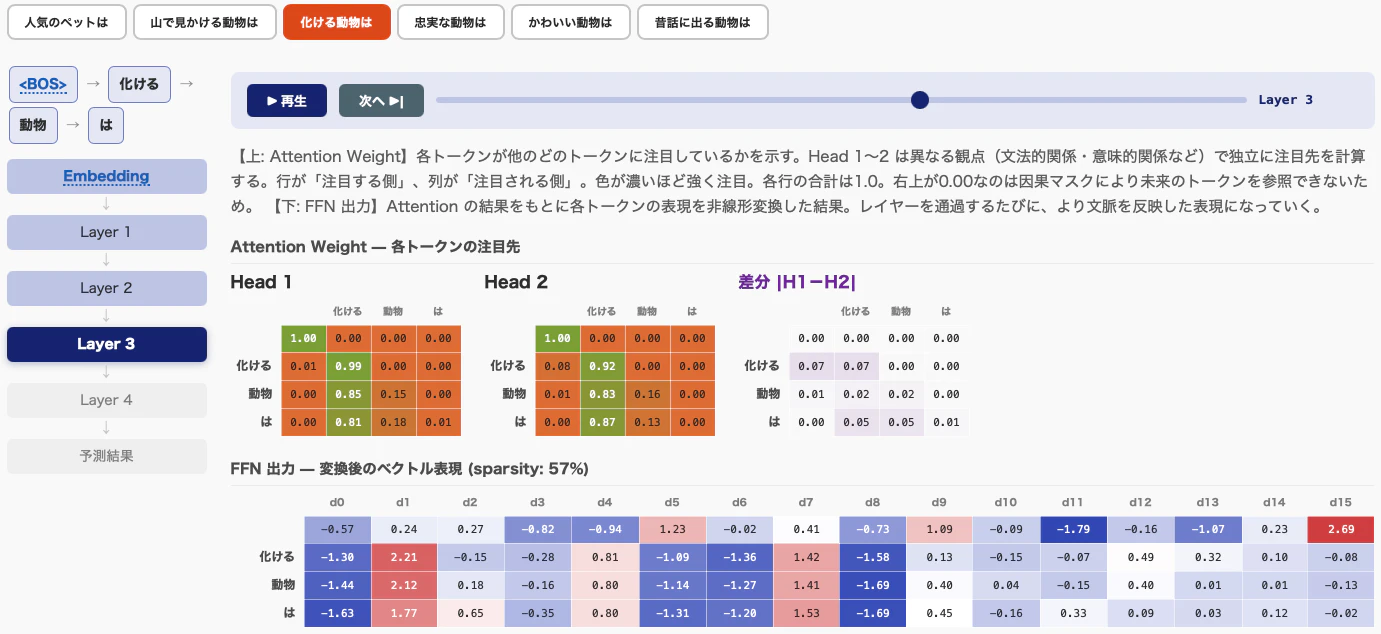Viewport: 1381px width, 634px height.
Task: Click Head 1 cell showing 0.81
Action: point(349,422)
